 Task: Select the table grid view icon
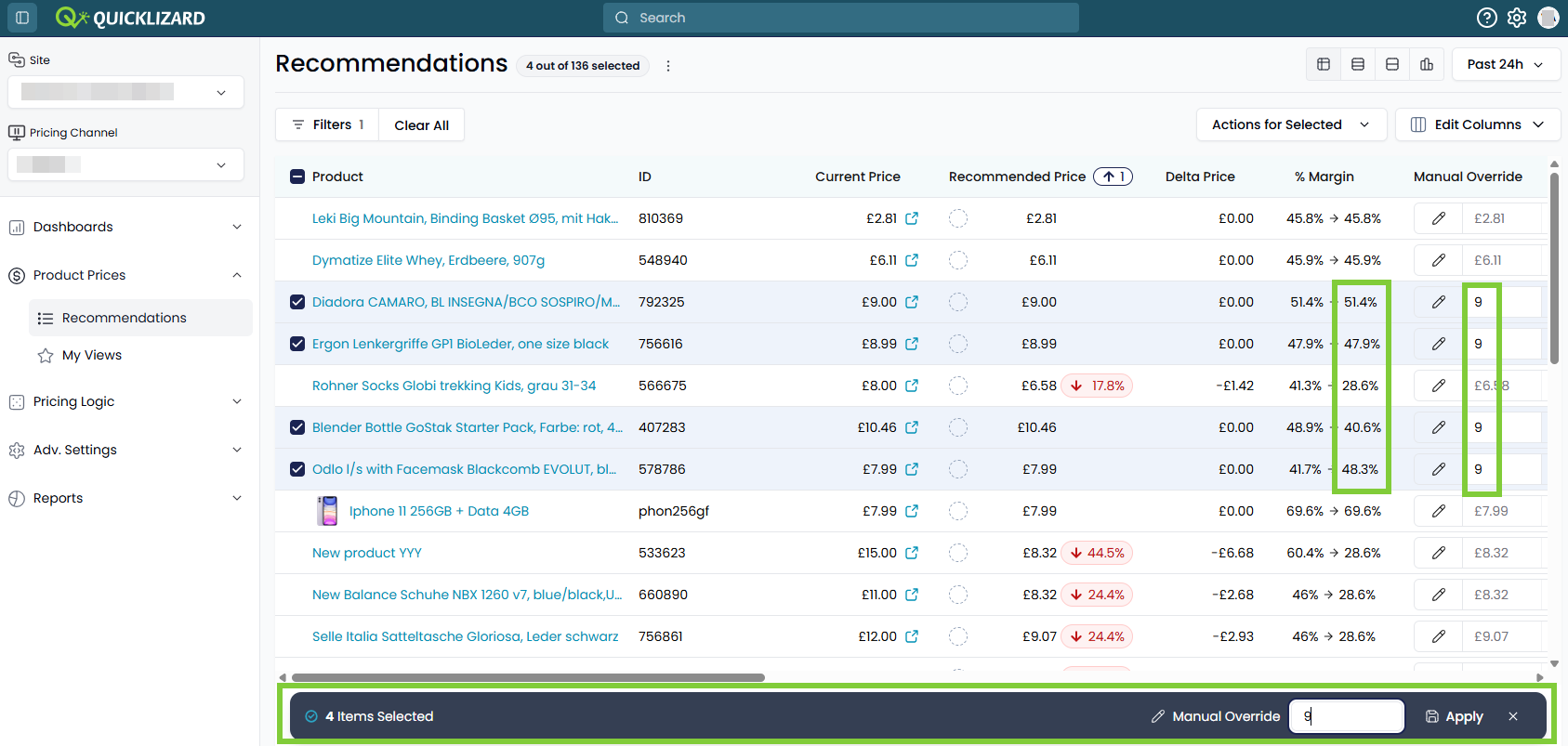(x=1324, y=64)
